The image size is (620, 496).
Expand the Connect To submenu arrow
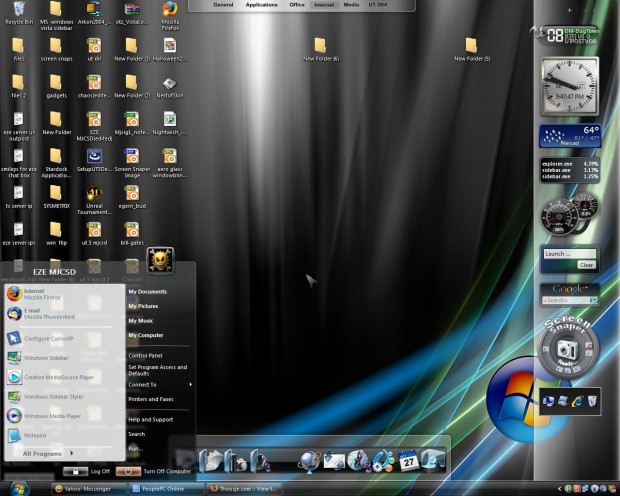(x=191, y=384)
